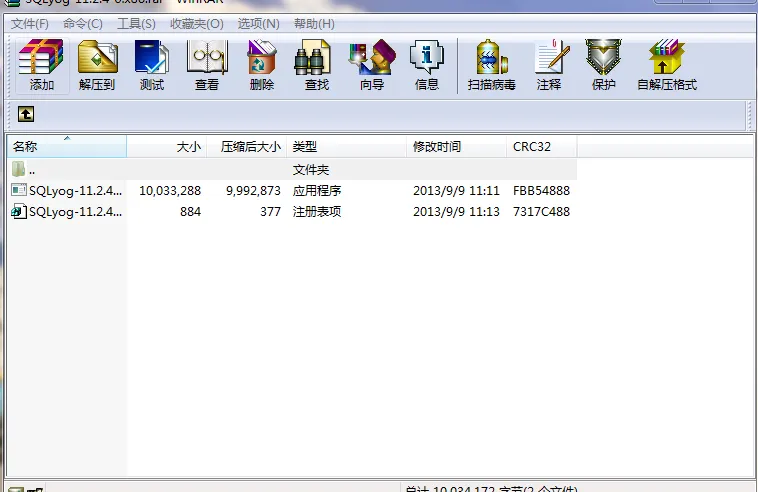Open Extract To (解压到) tool

coord(97,65)
